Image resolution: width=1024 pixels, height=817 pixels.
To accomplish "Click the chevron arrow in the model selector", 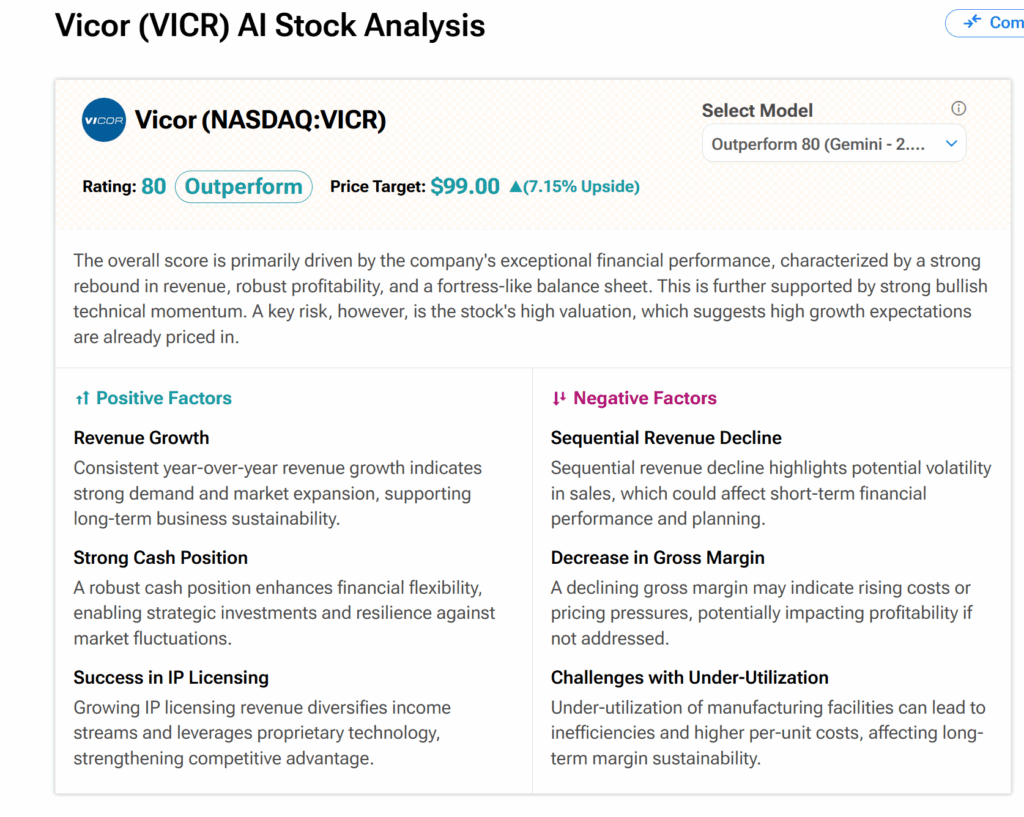I will pyautogui.click(x=951, y=144).
